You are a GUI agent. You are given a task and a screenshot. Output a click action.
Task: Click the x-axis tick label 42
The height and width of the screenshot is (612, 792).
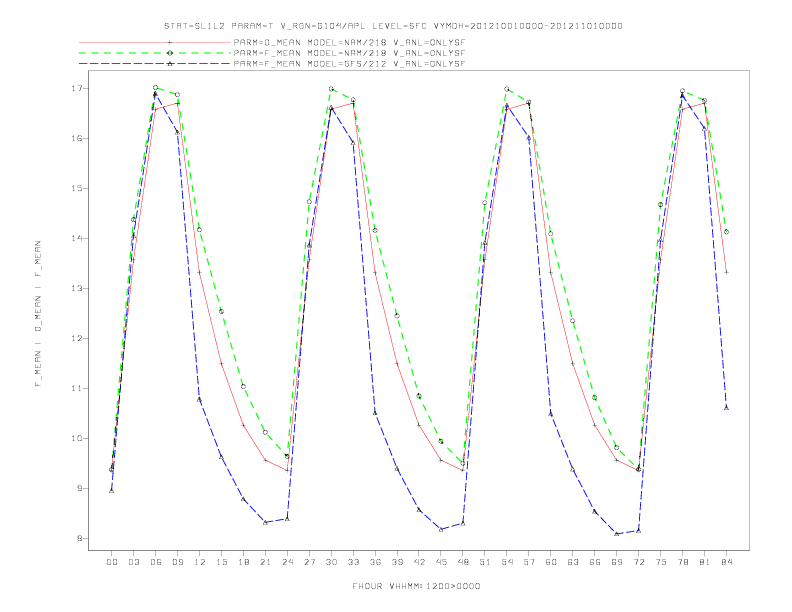tap(419, 562)
